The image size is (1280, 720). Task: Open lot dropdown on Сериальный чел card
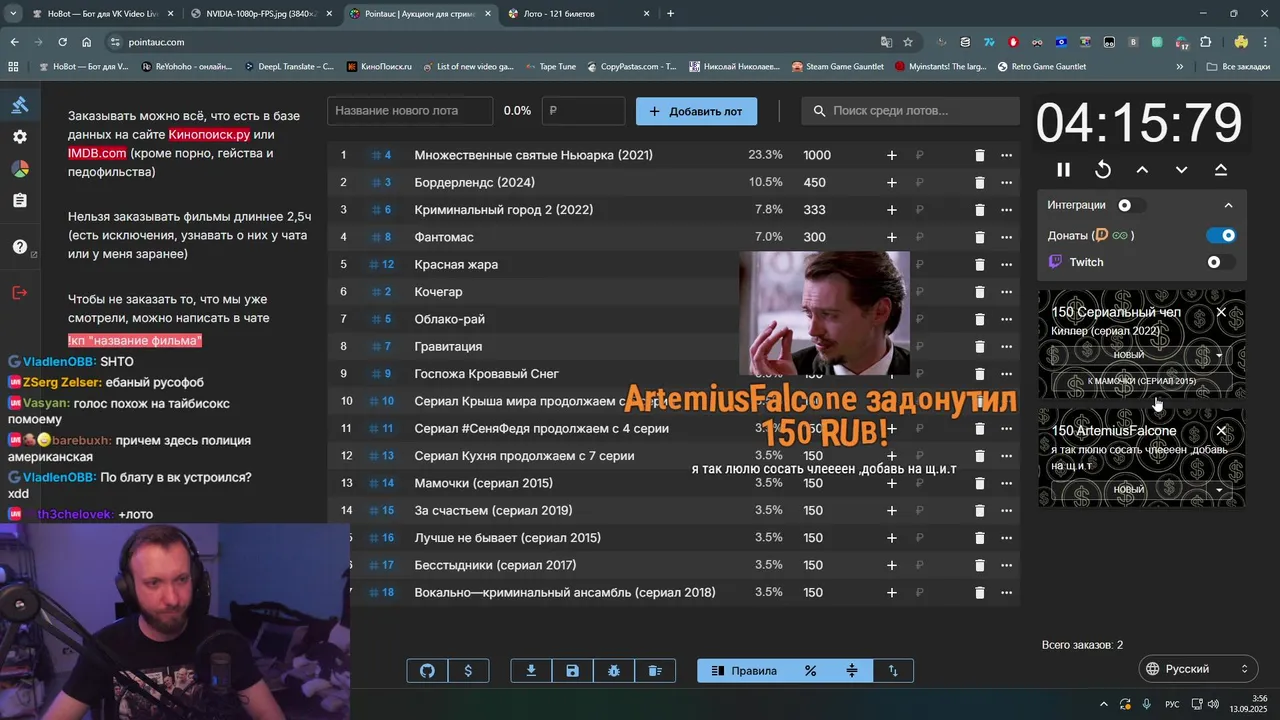click(1219, 355)
